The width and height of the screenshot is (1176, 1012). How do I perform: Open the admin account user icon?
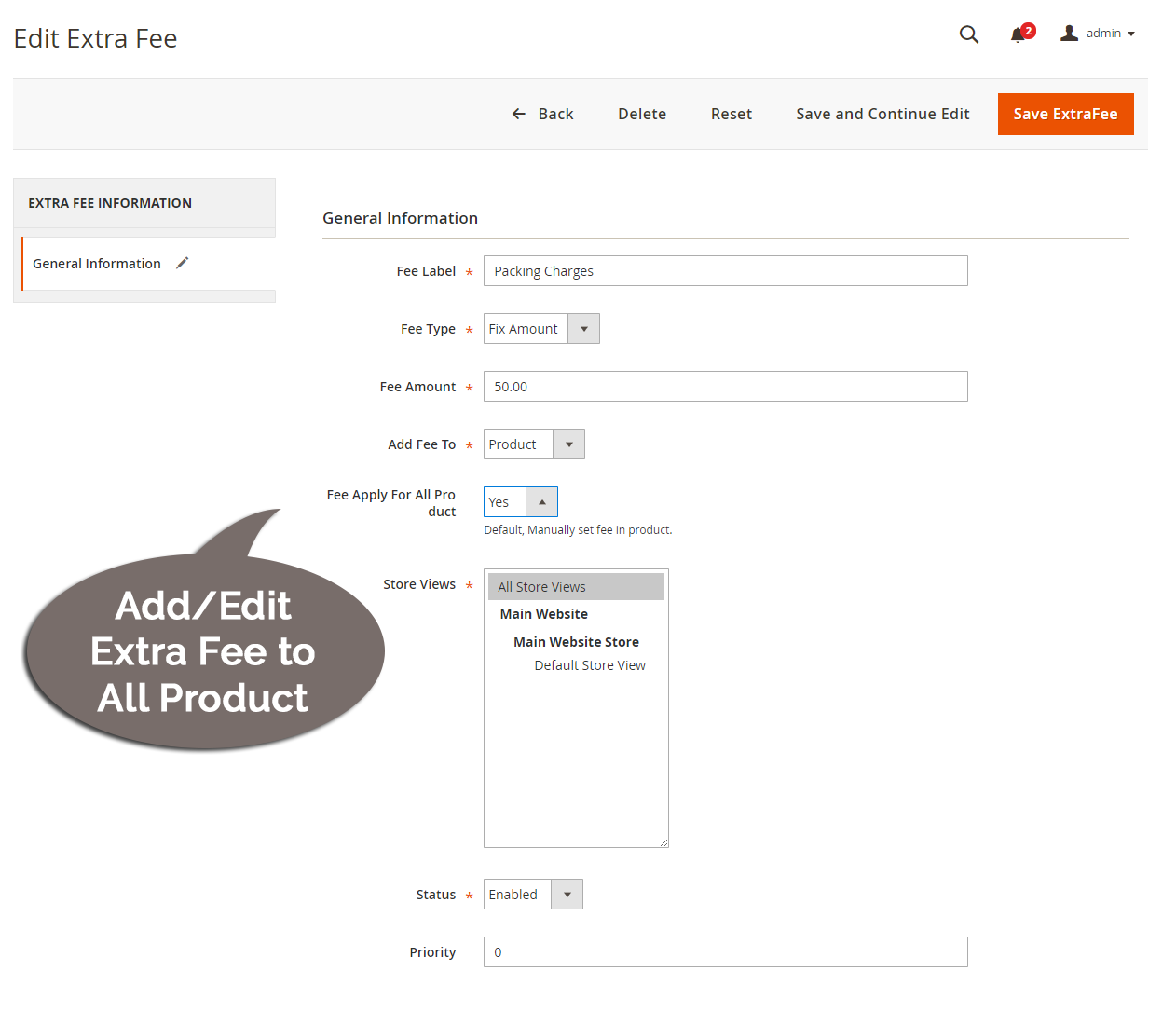click(x=1069, y=34)
